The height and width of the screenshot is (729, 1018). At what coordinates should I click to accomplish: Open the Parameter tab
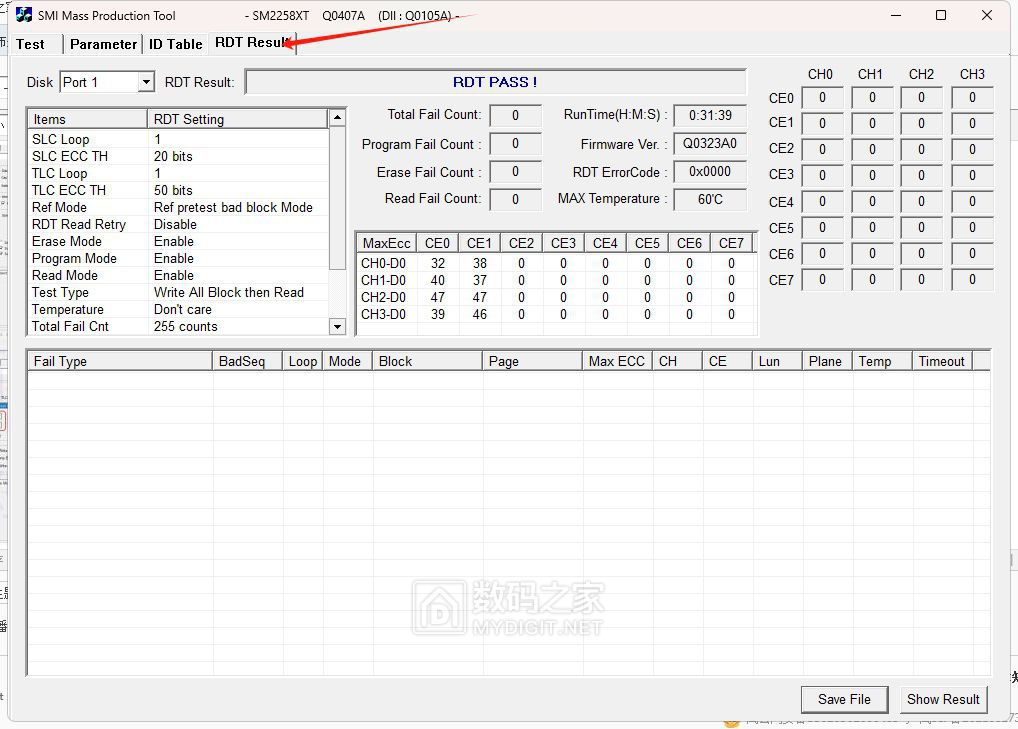[103, 44]
